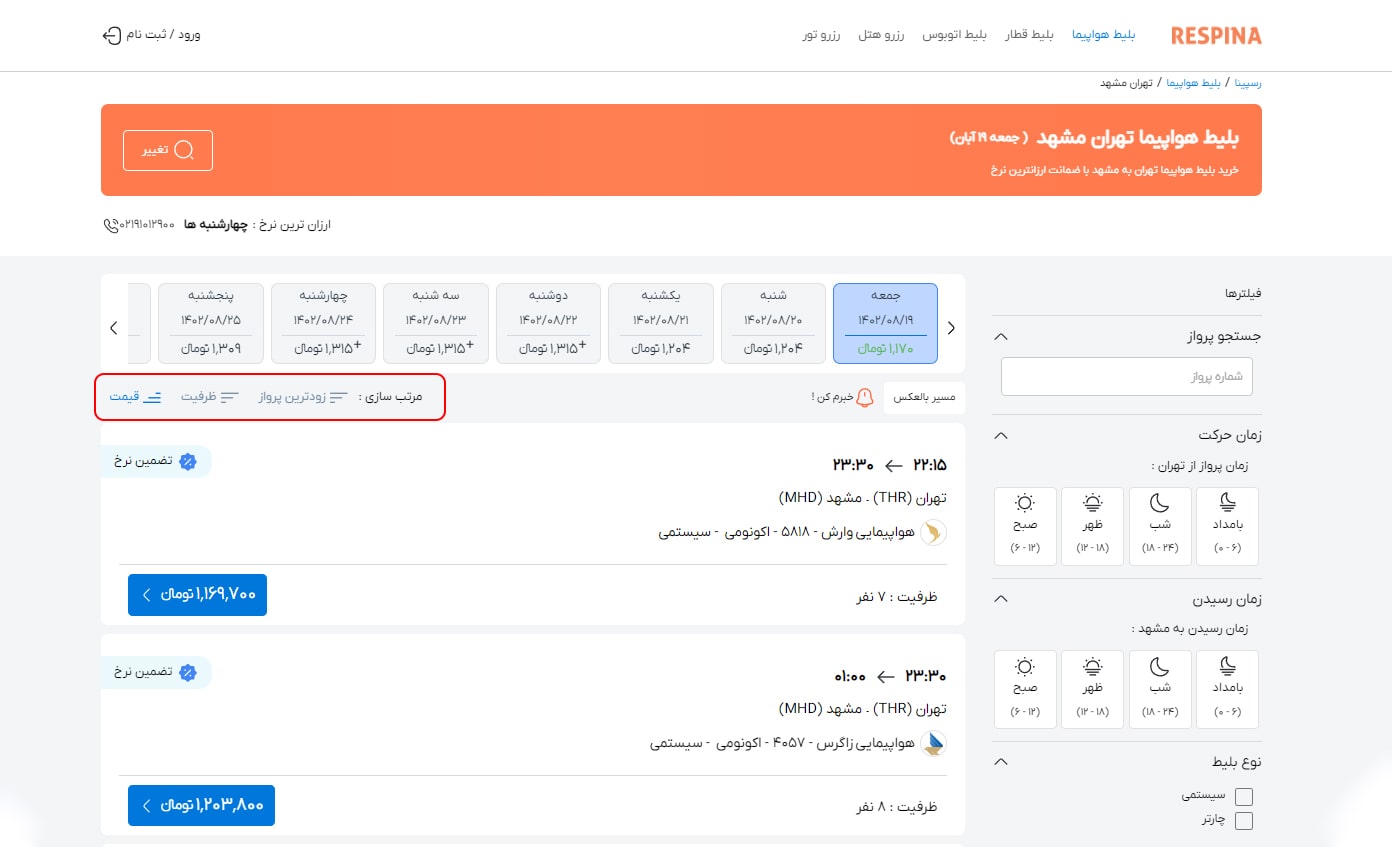Screen dimensions: 1392x847
Task: Click the Varesh Airlines logo on the first flight
Action: pos(932,533)
